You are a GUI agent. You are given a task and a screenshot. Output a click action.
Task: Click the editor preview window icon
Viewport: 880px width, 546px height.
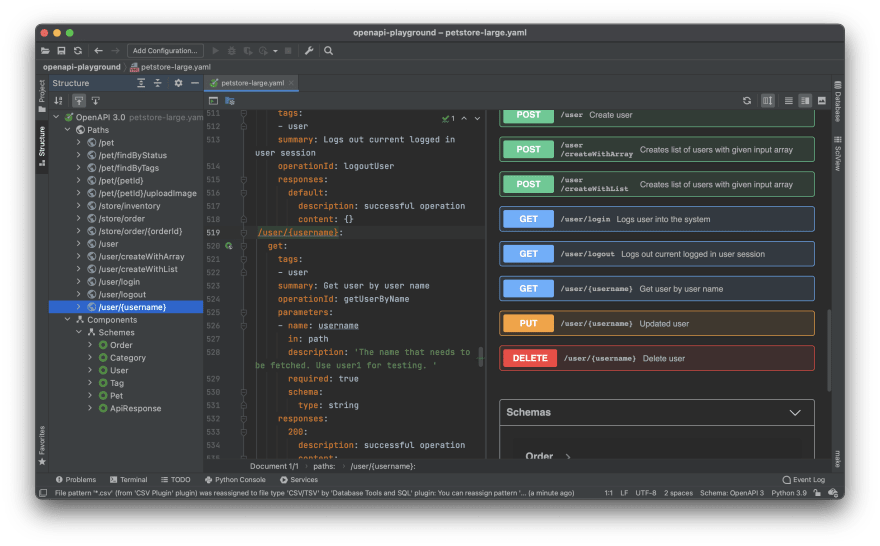[213, 101]
